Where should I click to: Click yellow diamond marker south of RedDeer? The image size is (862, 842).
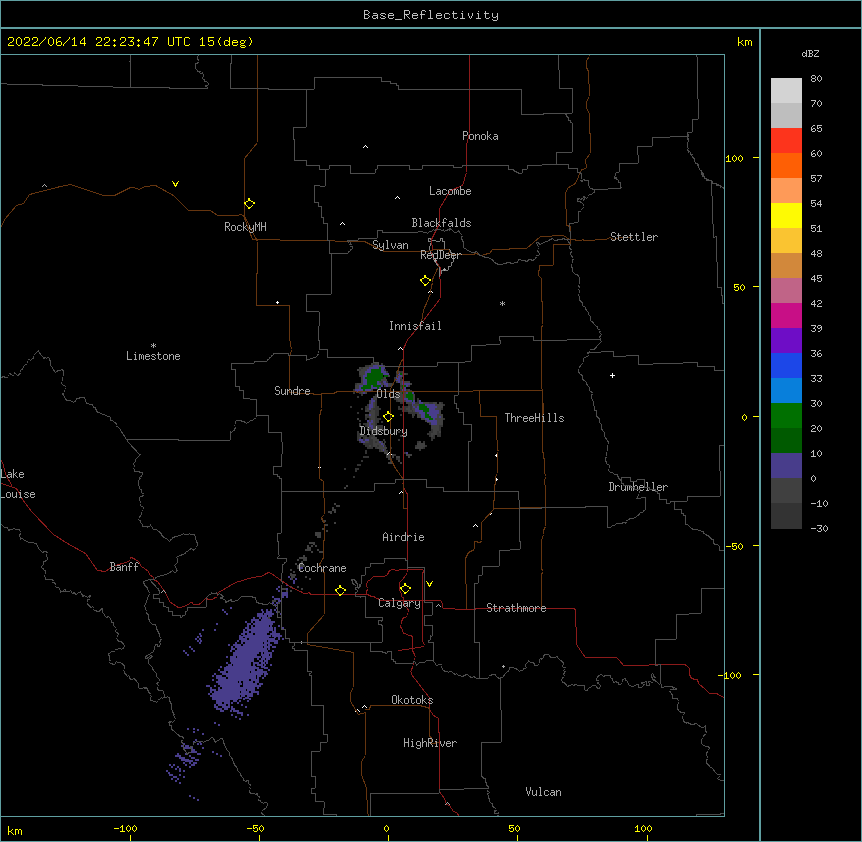pos(425,281)
